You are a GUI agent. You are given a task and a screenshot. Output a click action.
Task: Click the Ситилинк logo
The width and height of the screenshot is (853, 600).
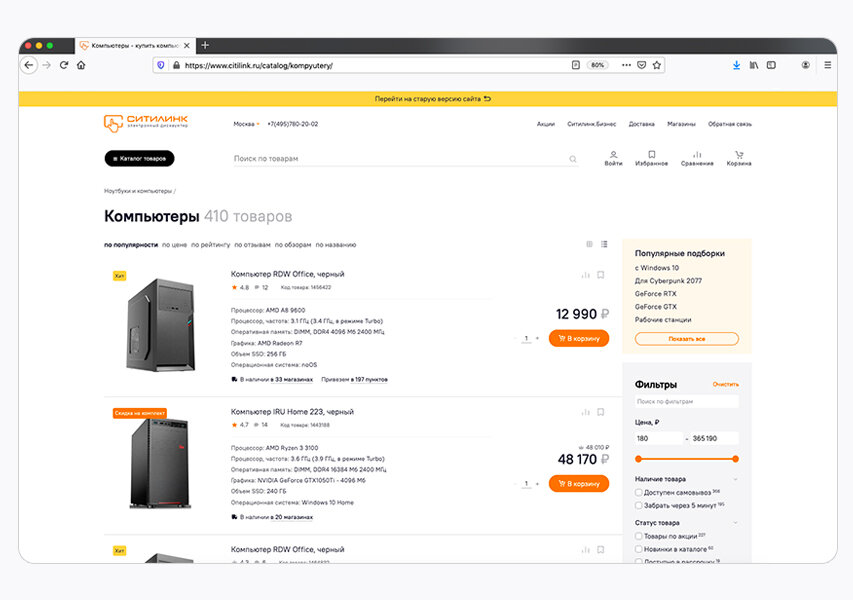[x=146, y=123]
